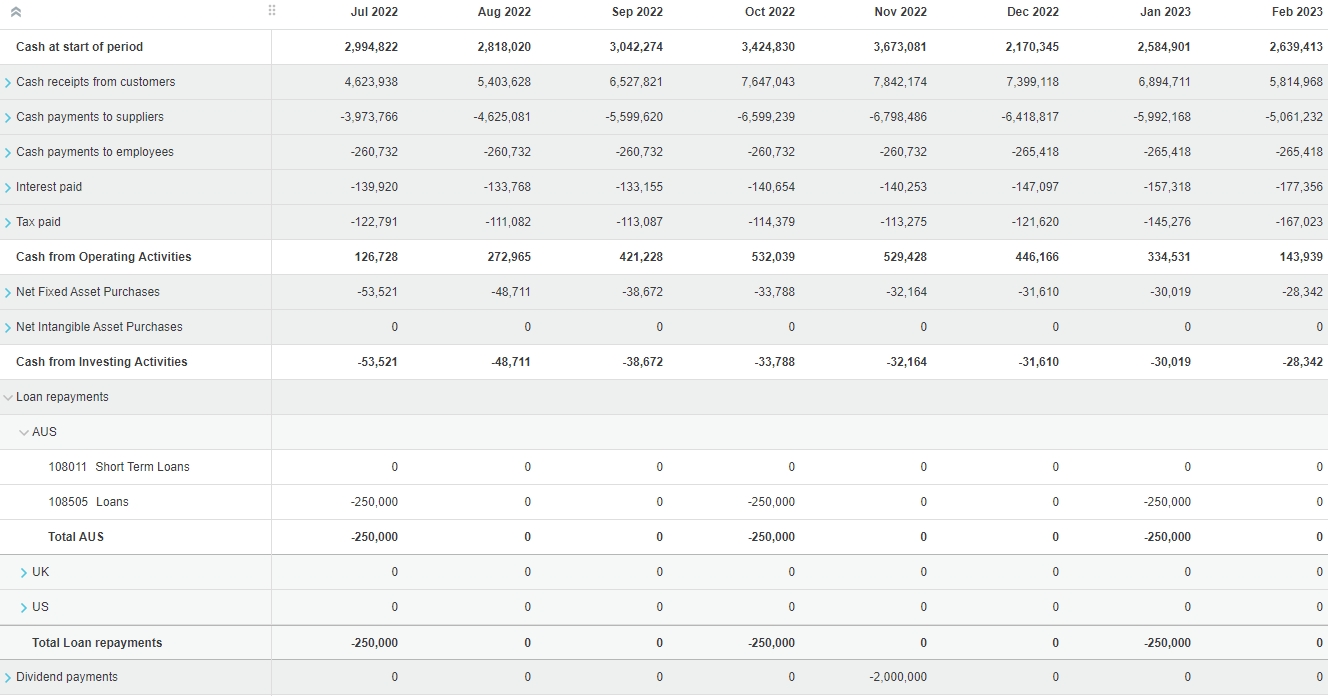This screenshot has width=1328, height=696.
Task: Click the 108505 Loans account row label
Action: tap(88, 502)
